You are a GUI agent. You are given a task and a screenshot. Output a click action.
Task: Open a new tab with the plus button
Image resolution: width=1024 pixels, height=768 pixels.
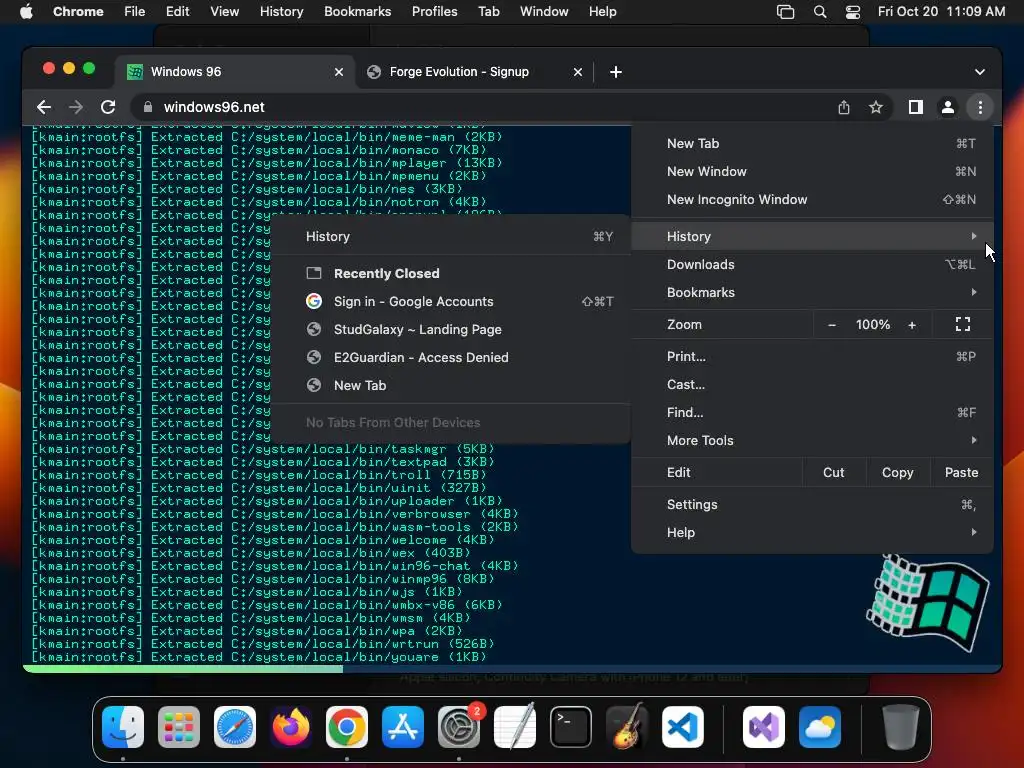pos(615,72)
